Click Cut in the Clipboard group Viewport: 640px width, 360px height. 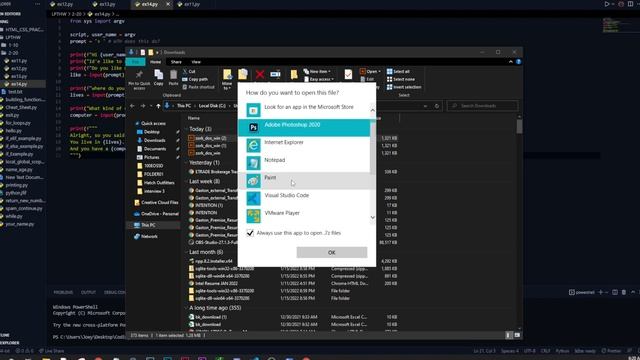(189, 71)
